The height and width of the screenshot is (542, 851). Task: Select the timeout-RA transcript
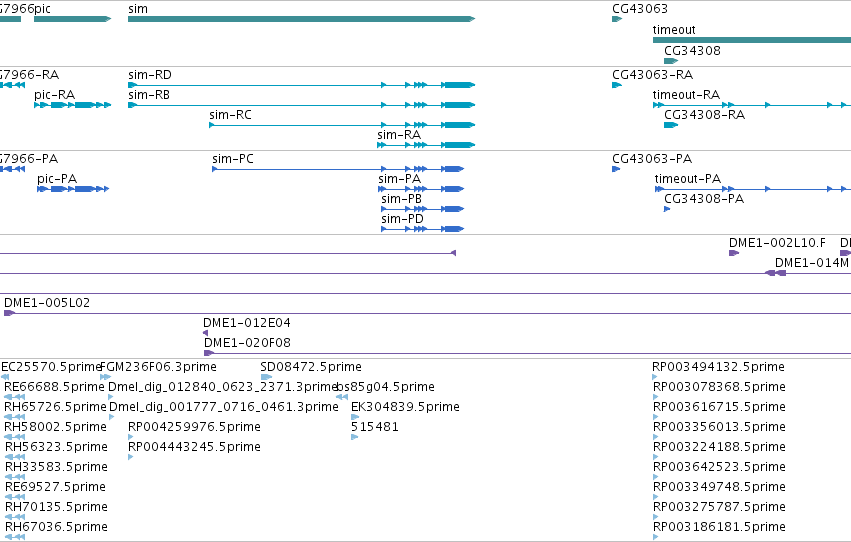752,105
